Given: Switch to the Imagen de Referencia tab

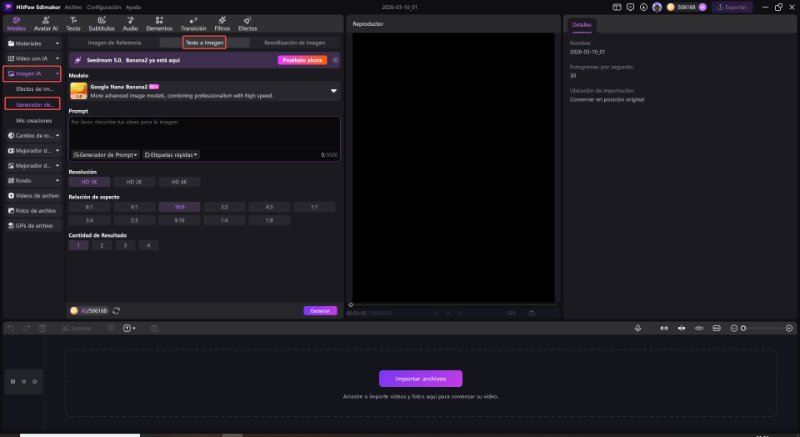Looking at the screenshot, I should (x=114, y=43).
